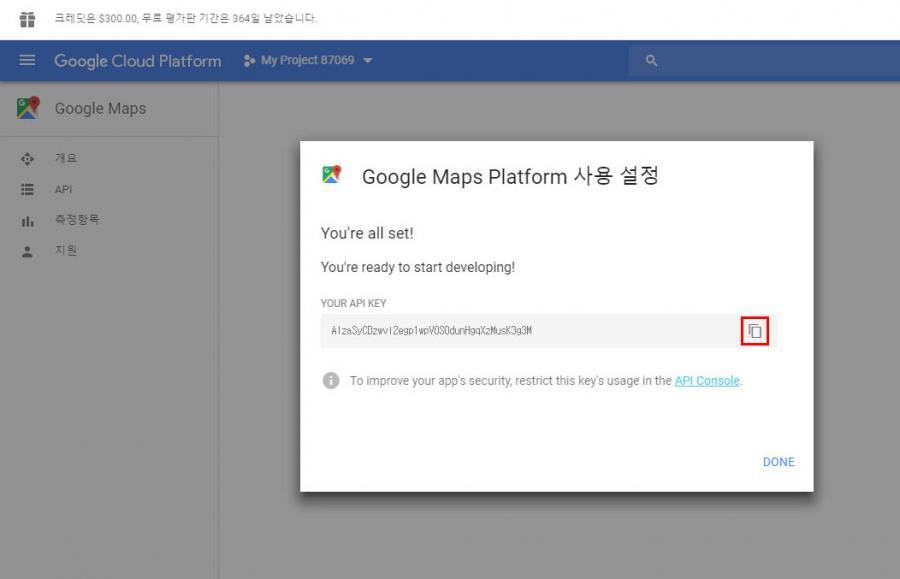Click the Google Cloud Platform title

[137, 61]
